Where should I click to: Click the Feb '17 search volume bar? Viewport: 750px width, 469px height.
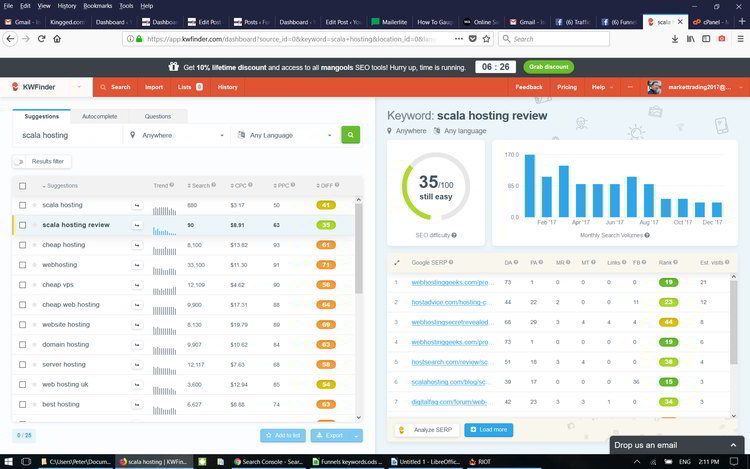click(547, 197)
